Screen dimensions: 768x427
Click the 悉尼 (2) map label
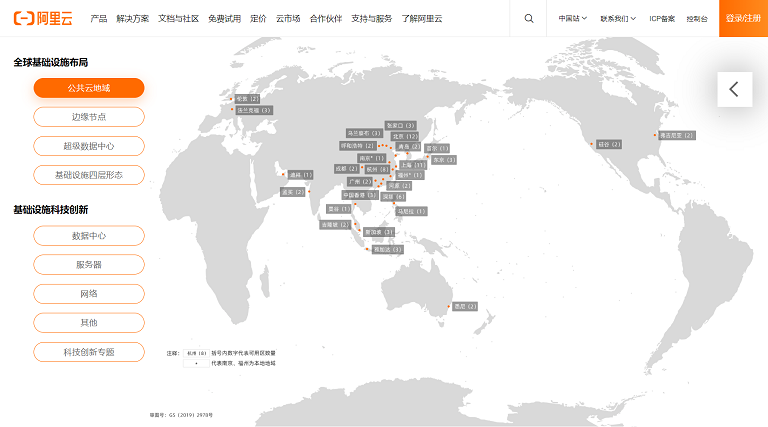465,307
